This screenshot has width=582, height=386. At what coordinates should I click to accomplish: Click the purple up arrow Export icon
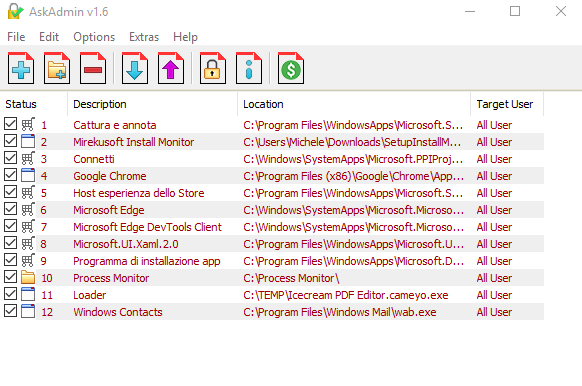click(171, 68)
